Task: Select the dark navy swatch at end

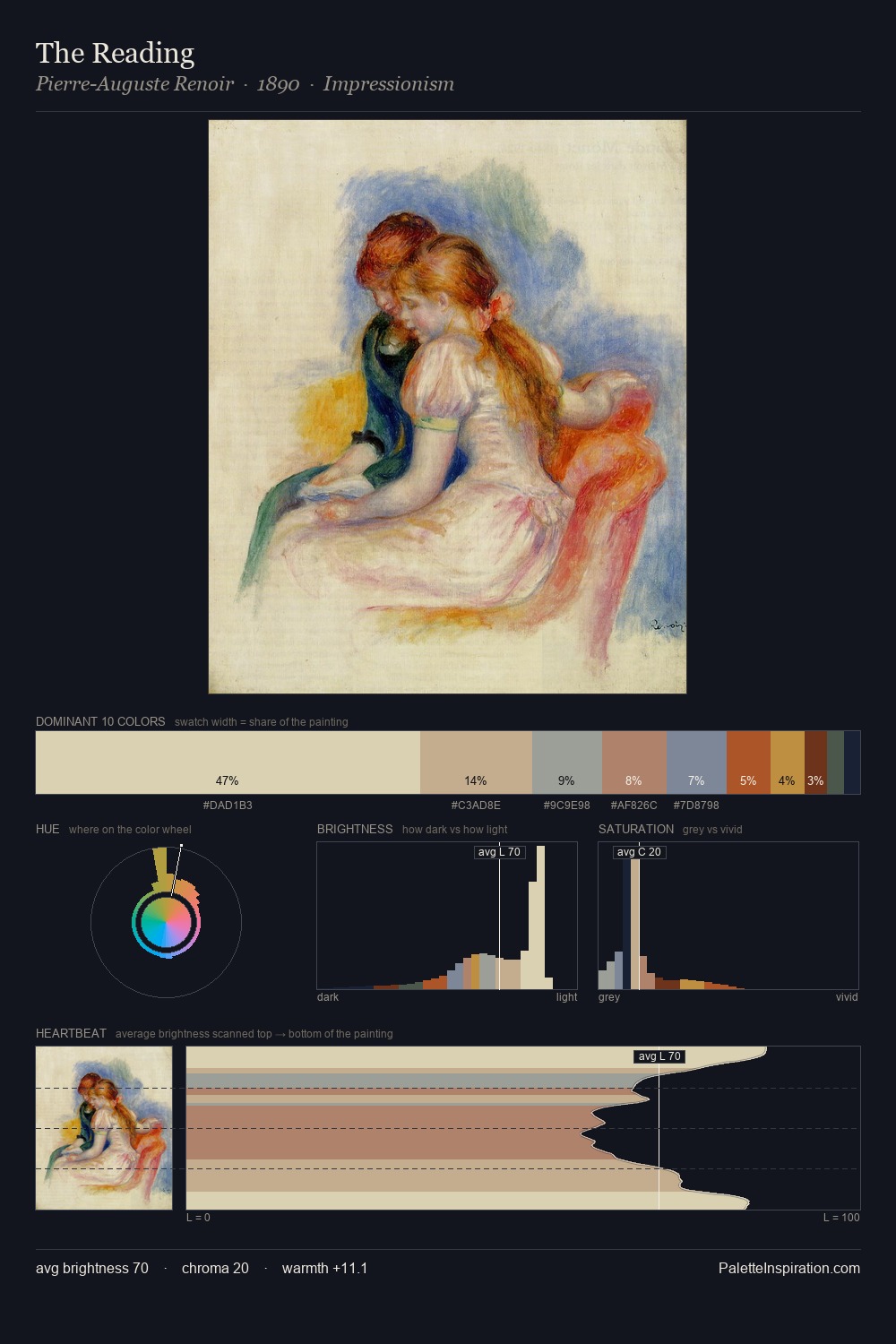Action: click(x=852, y=762)
